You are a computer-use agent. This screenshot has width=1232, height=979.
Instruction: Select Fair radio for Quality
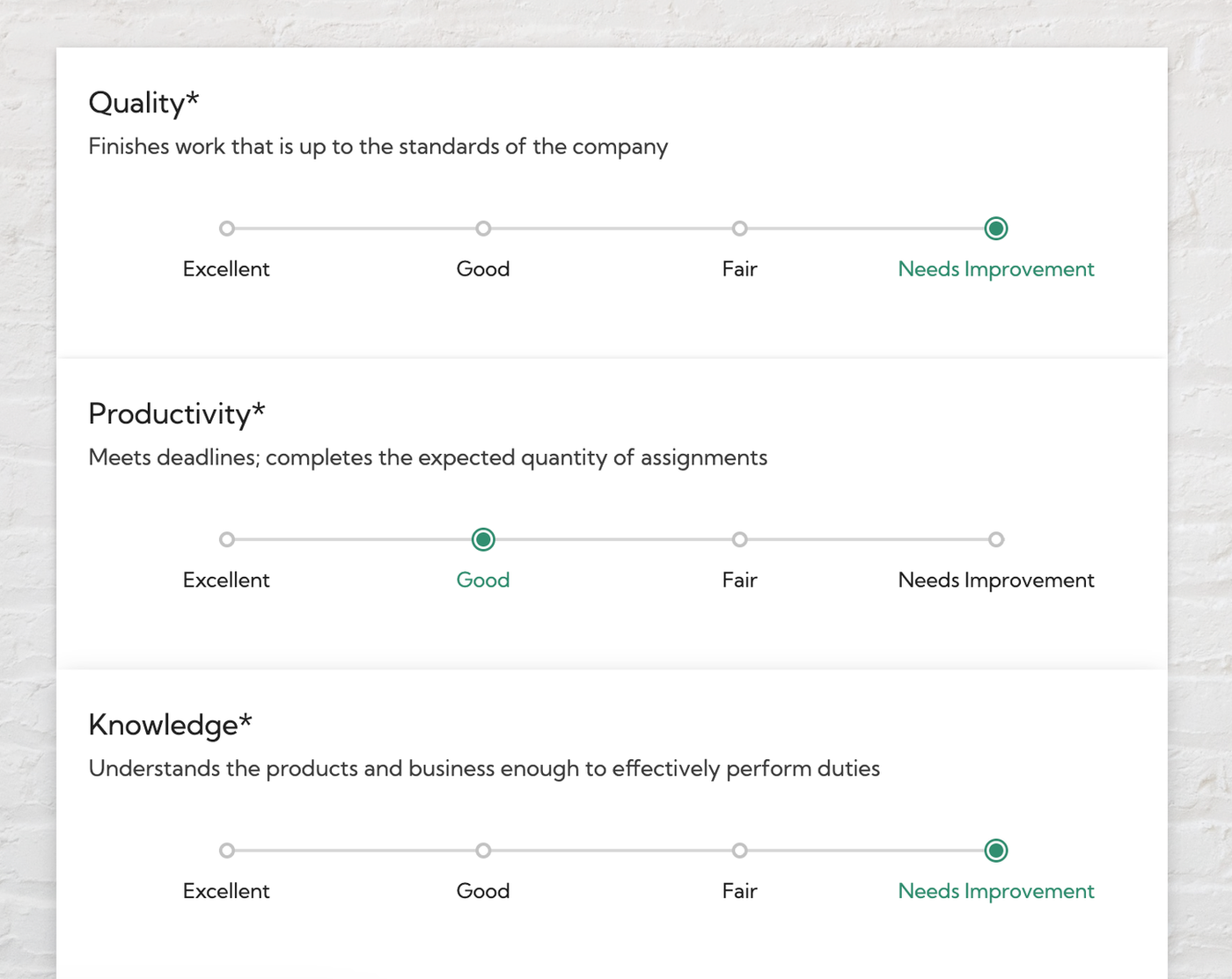740,229
